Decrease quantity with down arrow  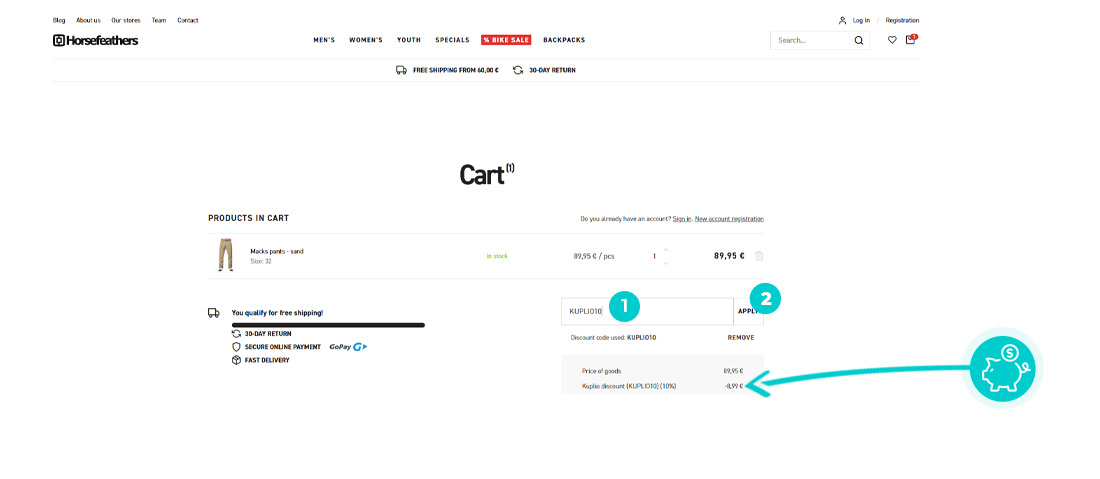[x=667, y=263]
